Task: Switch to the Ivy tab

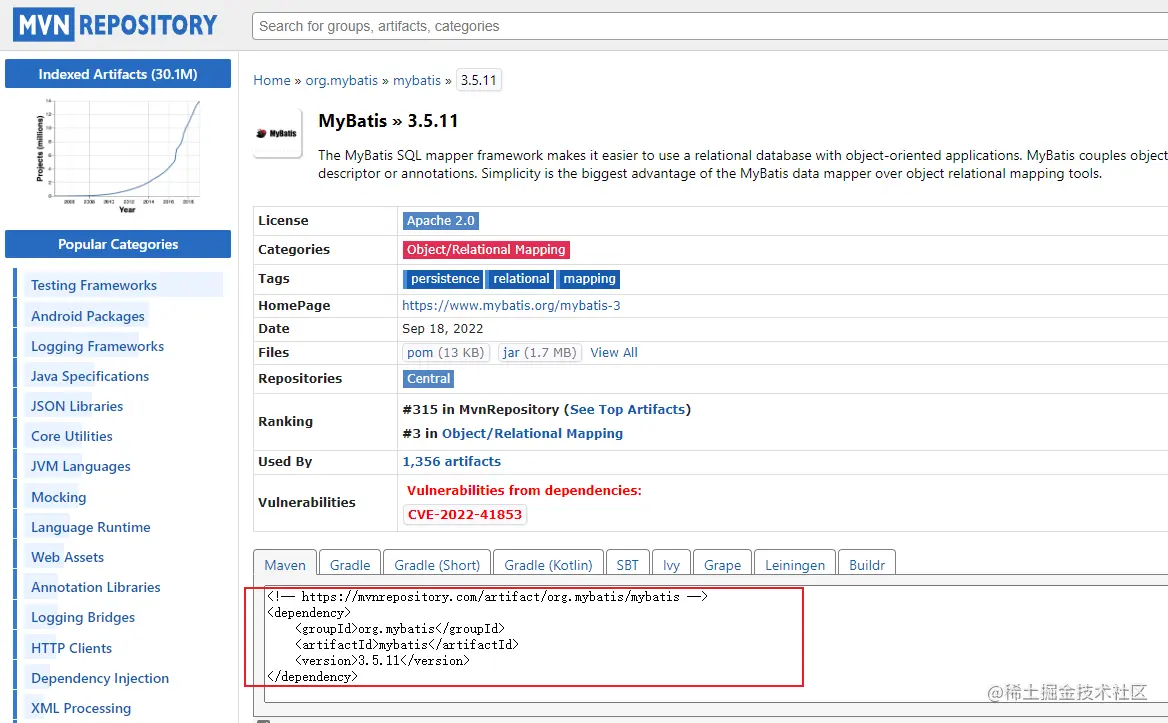Action: 671,564
